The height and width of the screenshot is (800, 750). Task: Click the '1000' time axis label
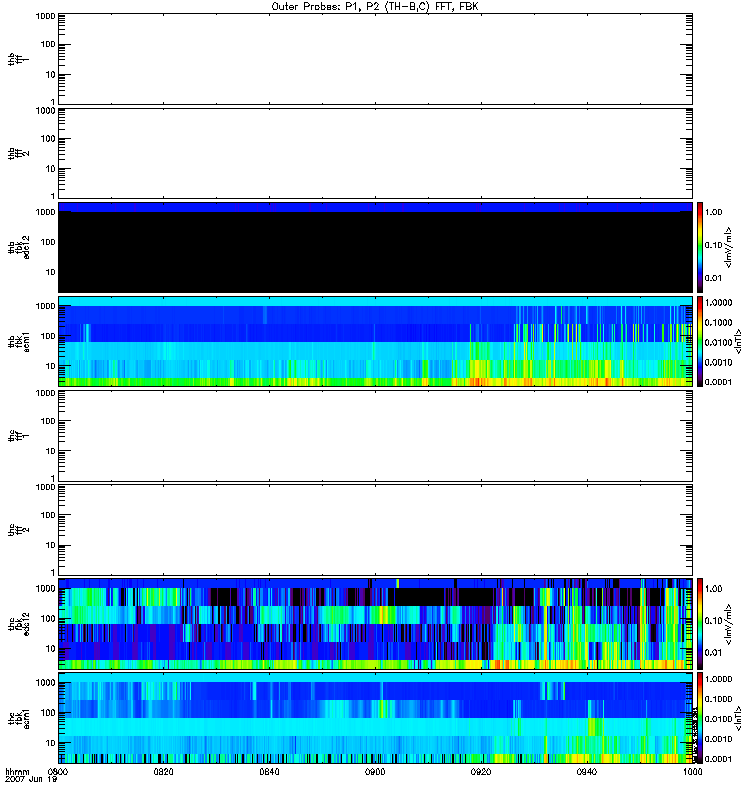tap(692, 772)
